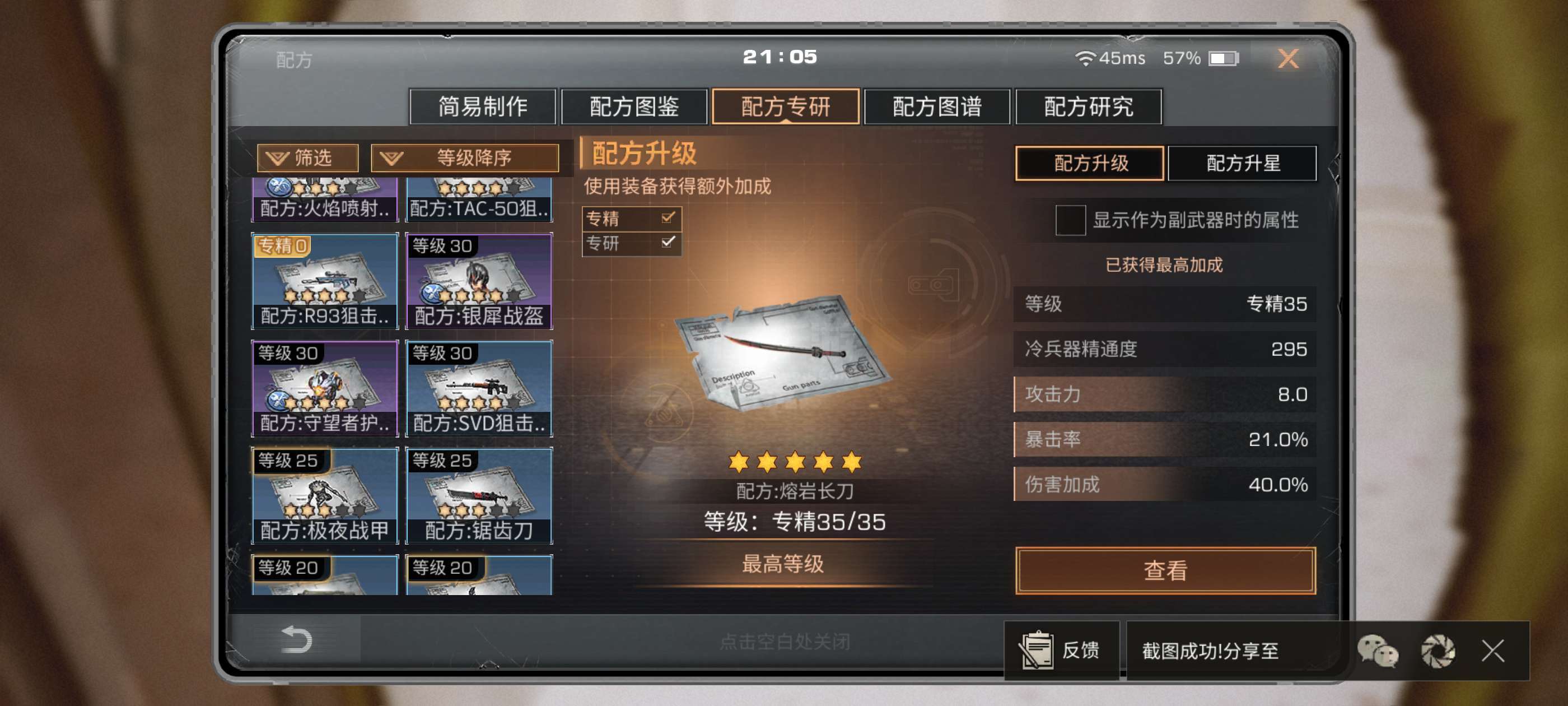Open the 配方研究 tab
The height and width of the screenshot is (706, 1568).
point(1088,106)
